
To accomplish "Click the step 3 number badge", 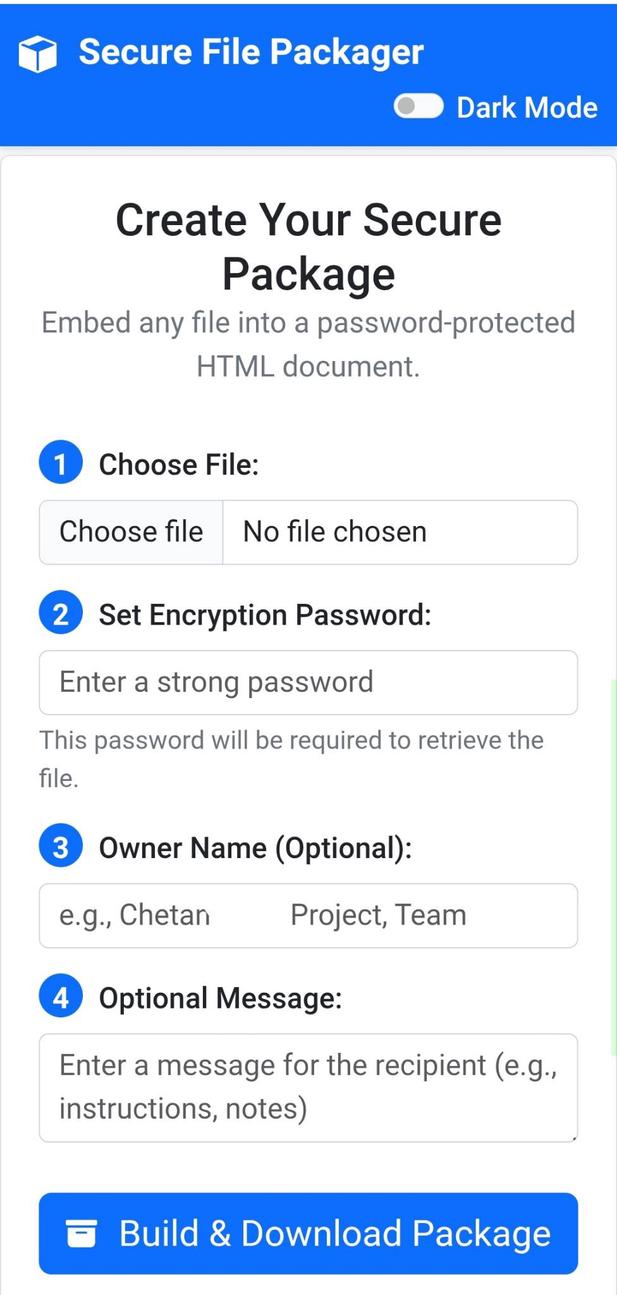I will point(60,848).
